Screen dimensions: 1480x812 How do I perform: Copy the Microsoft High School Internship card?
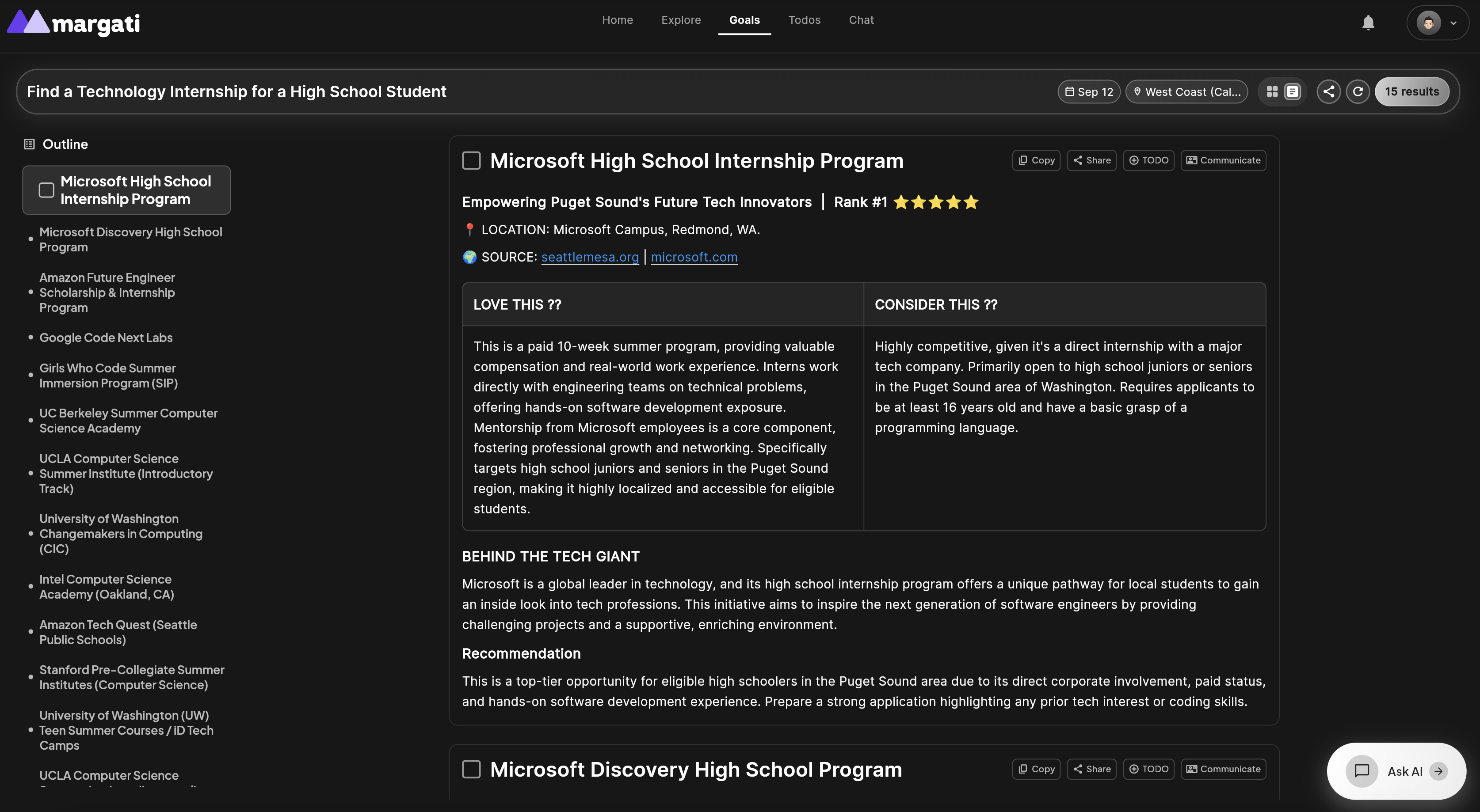pos(1036,160)
